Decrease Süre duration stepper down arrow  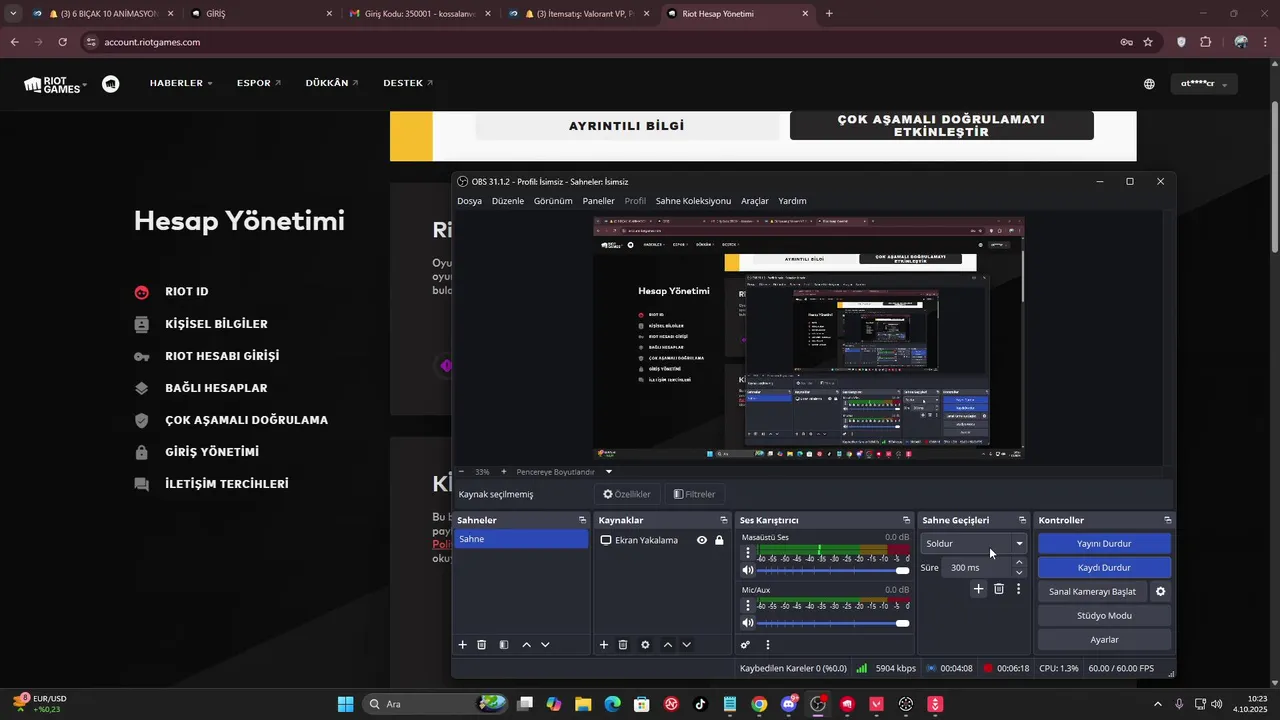click(x=1019, y=573)
